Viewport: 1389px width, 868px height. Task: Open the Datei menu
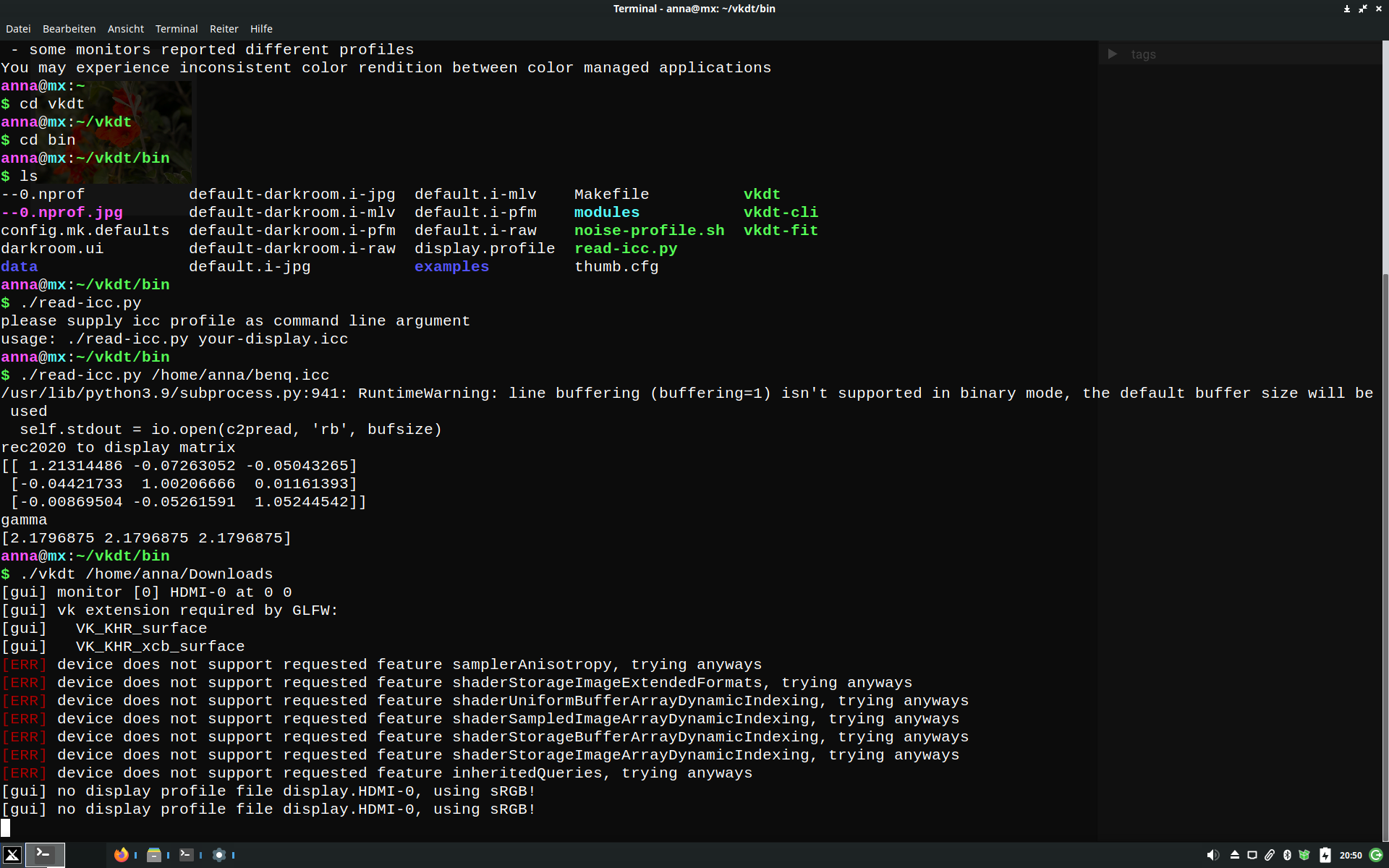[x=18, y=29]
